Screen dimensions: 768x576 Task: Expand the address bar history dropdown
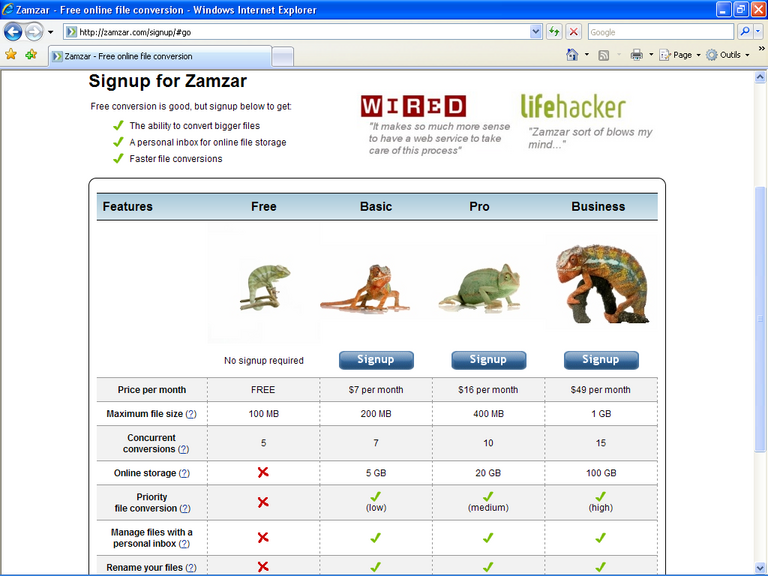coord(536,32)
